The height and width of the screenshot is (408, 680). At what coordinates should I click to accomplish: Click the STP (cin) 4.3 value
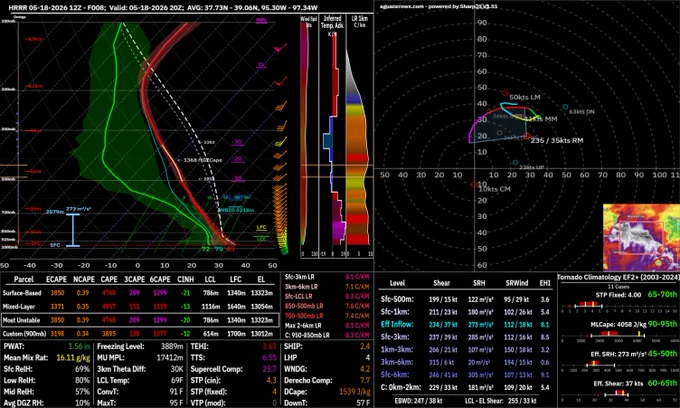(x=271, y=380)
